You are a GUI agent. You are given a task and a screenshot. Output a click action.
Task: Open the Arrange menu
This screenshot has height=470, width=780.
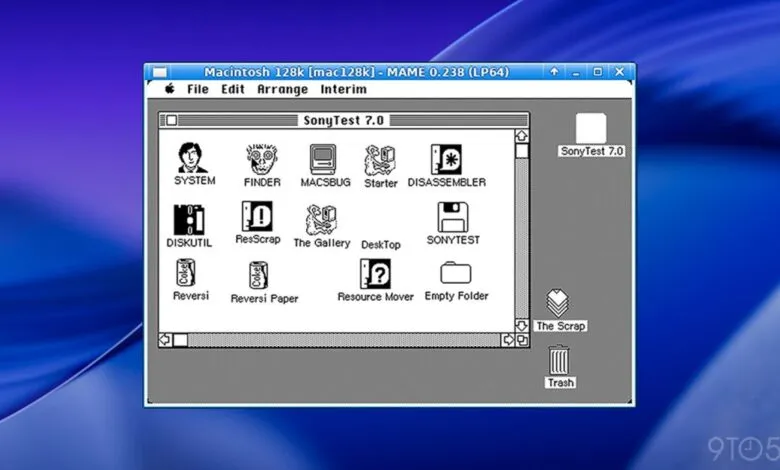(x=282, y=90)
